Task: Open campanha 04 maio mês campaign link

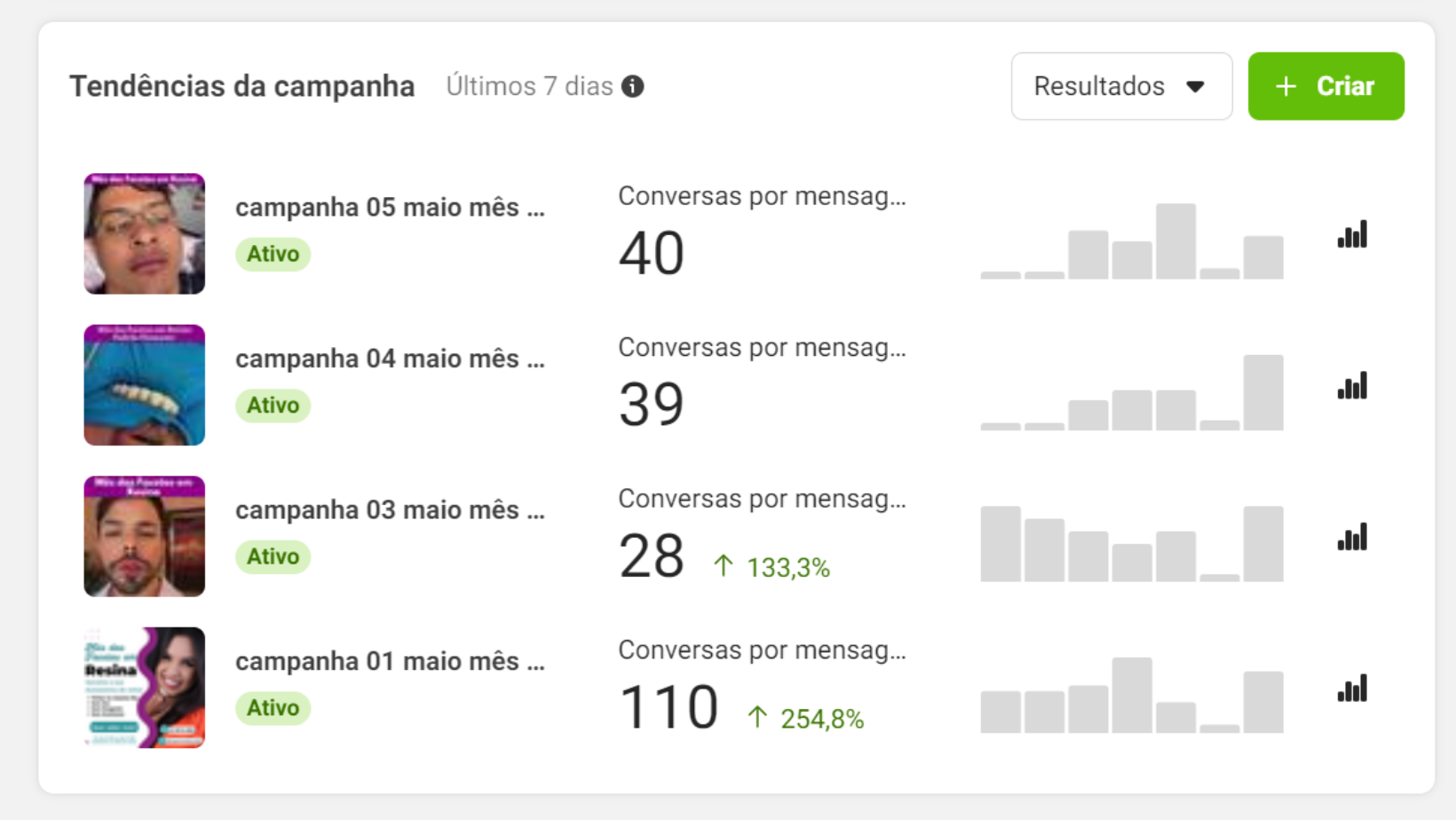Action: point(390,359)
